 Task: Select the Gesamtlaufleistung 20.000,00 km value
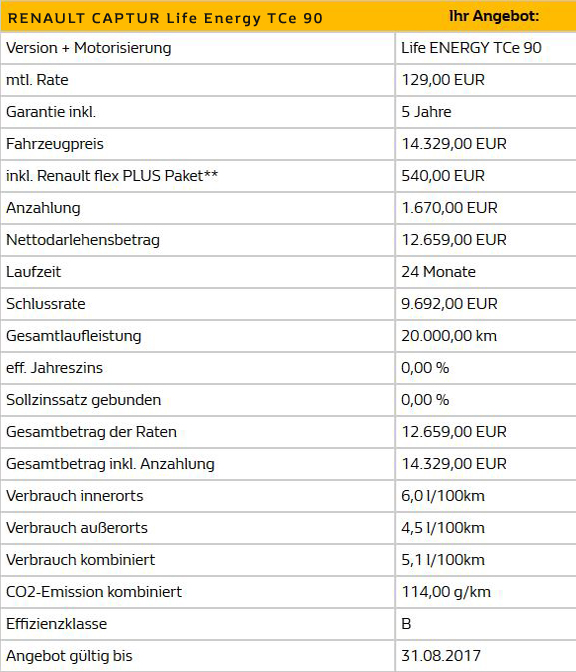449,336
